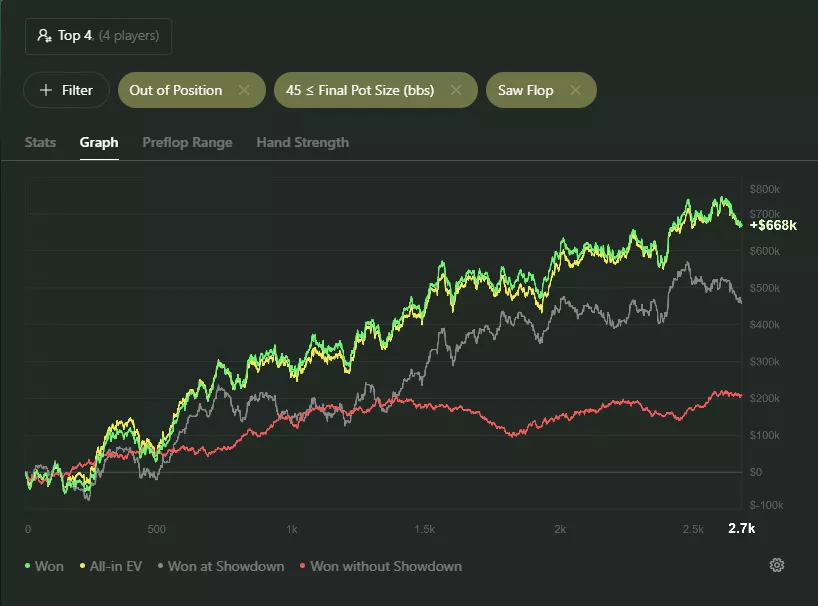
Task: Click the red Won without Showdown legend dot
Action: (303, 566)
